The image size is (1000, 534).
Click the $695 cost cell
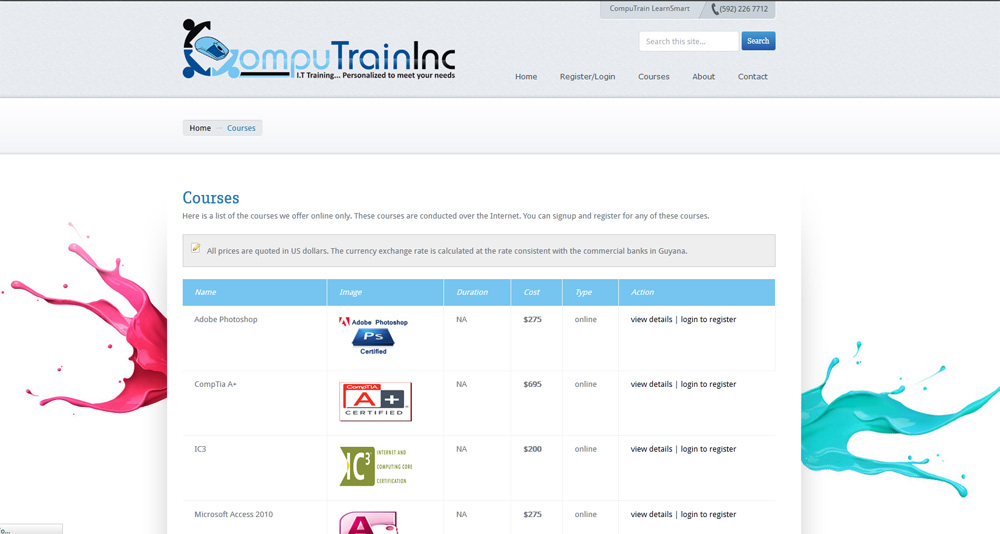click(x=533, y=384)
